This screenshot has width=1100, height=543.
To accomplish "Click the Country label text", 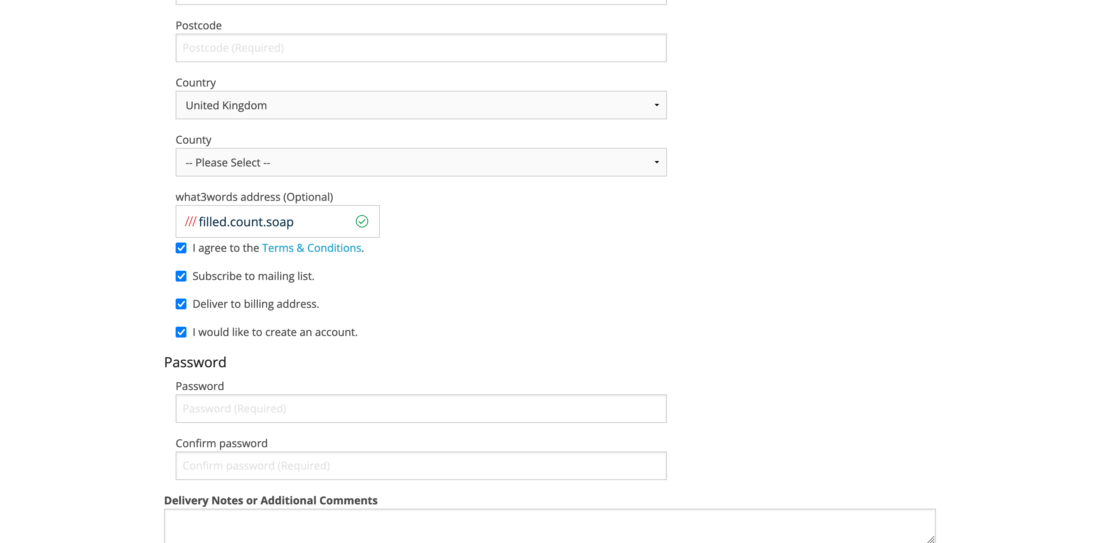I will [196, 82].
